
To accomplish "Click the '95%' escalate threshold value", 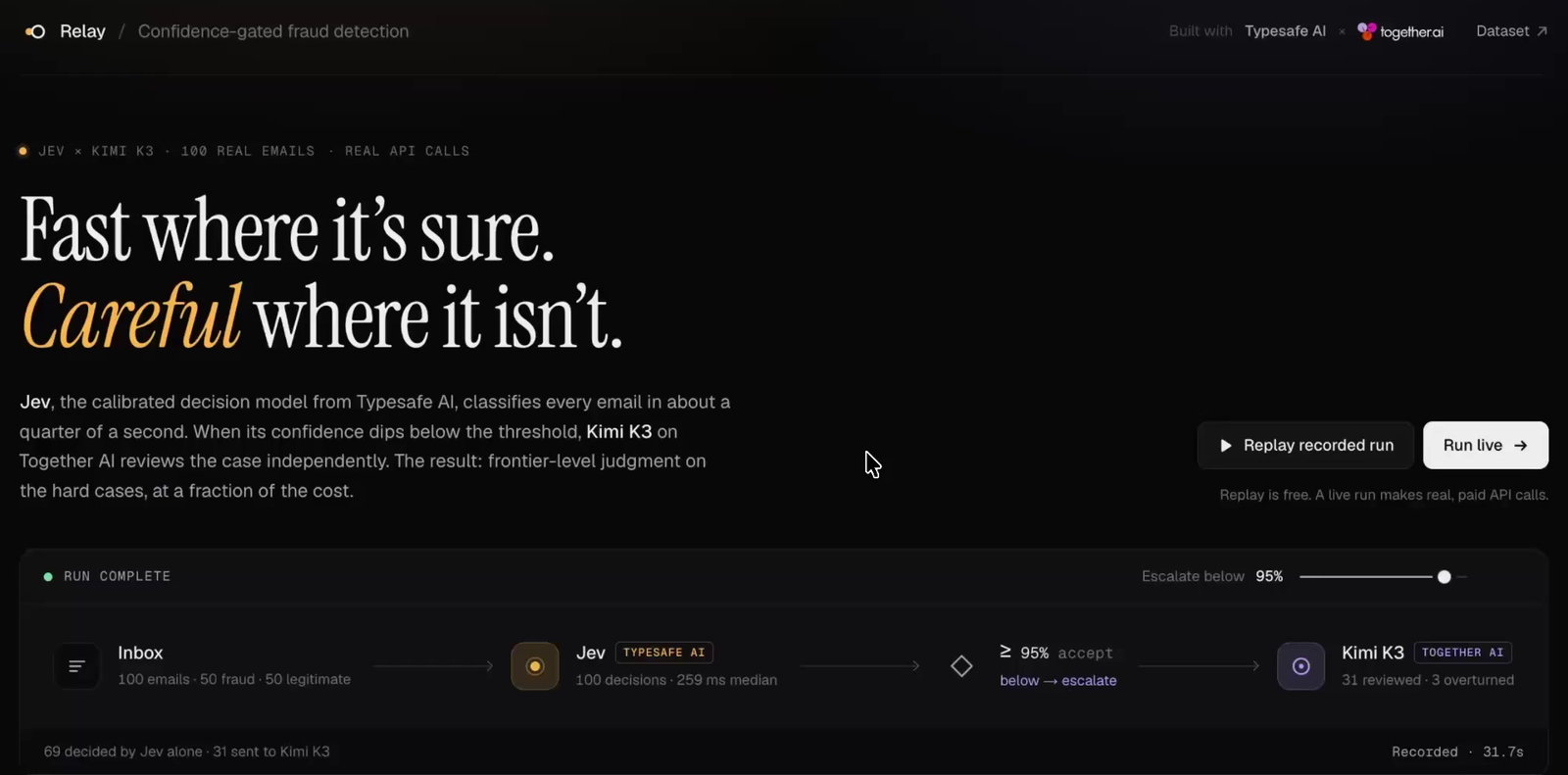I will coord(1269,576).
